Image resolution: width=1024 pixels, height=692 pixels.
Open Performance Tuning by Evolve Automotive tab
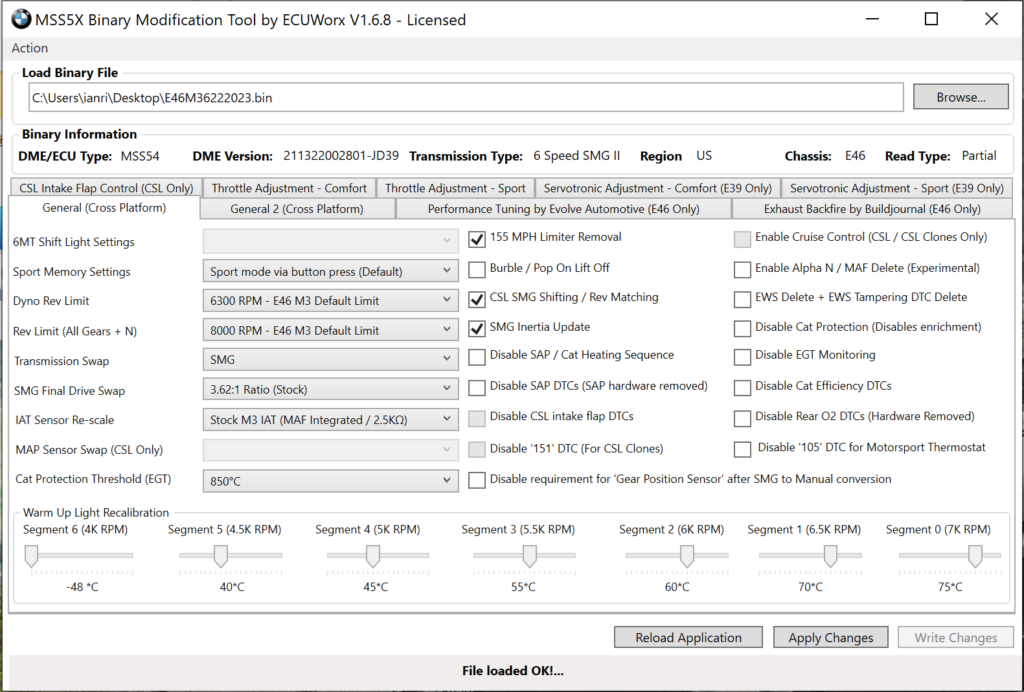[564, 209]
